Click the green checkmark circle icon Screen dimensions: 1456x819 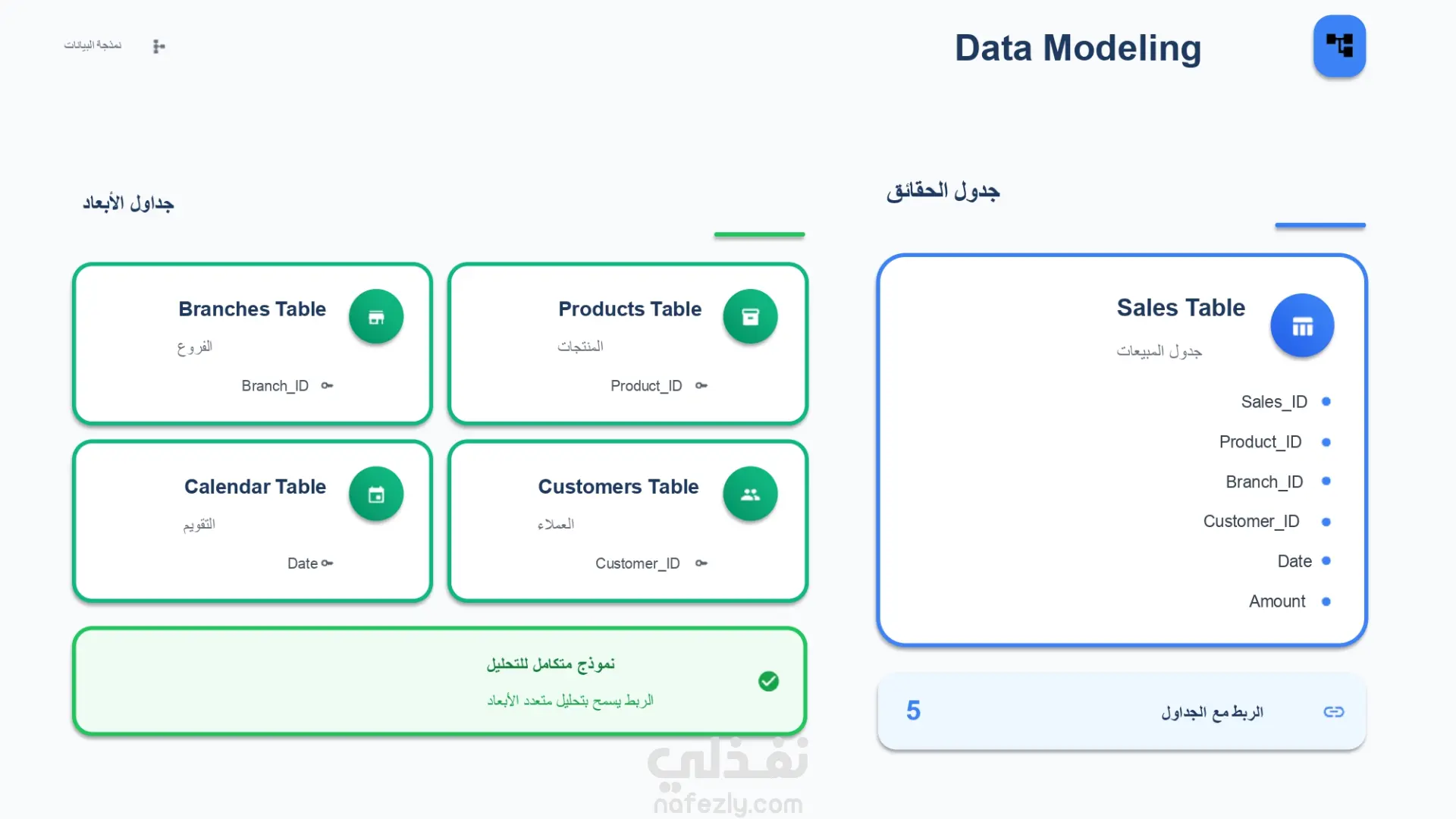[x=768, y=681]
